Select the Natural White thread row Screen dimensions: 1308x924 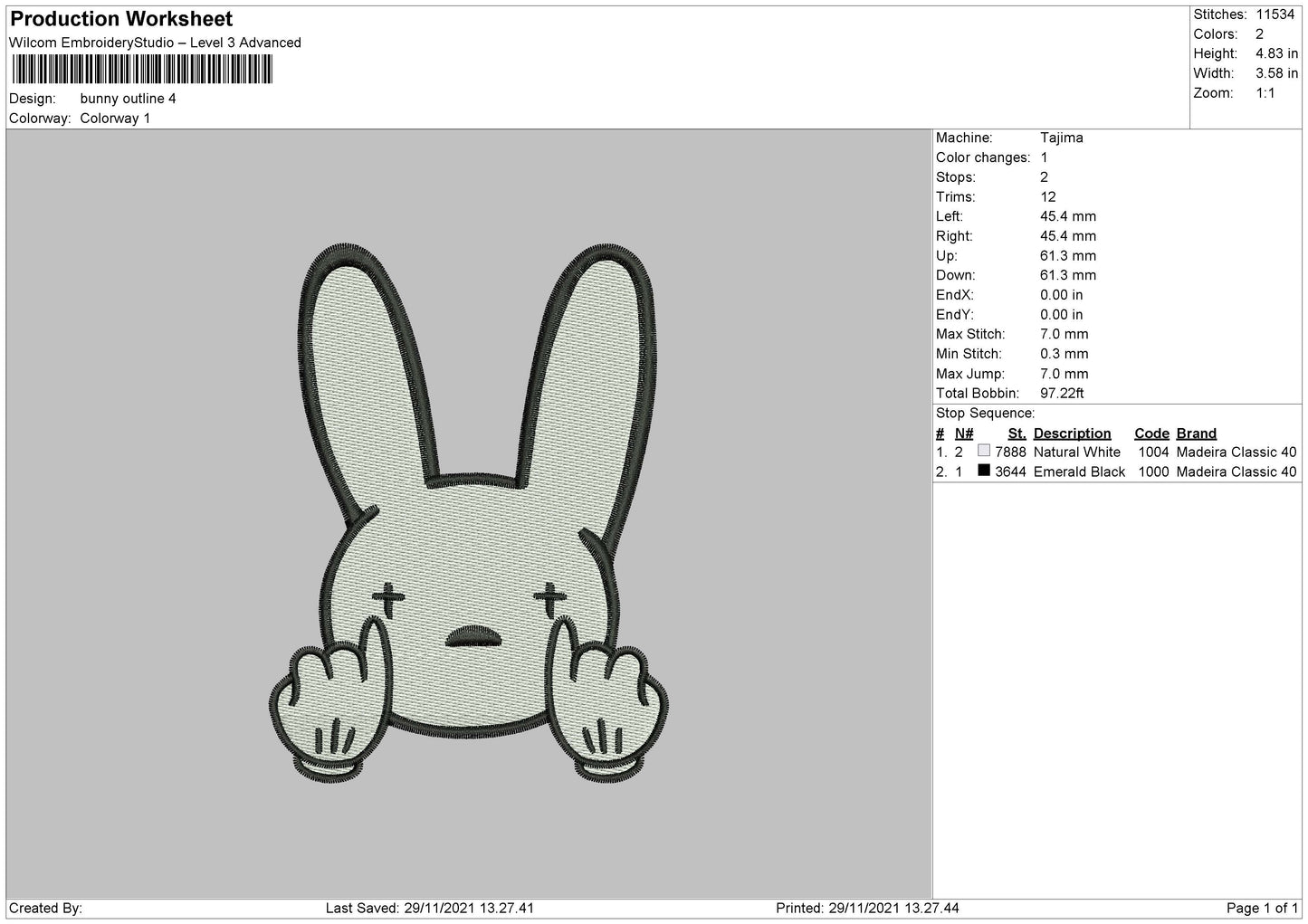1076,452
